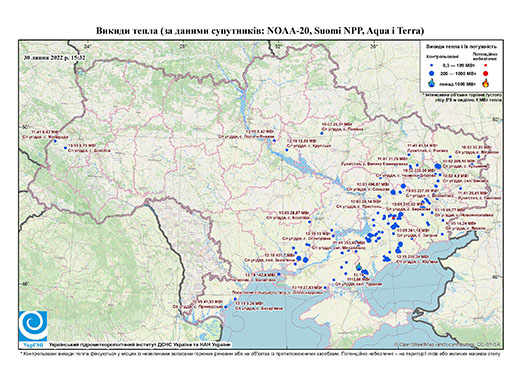
Task: Click the small red dot legend symbol
Action: 485,66
